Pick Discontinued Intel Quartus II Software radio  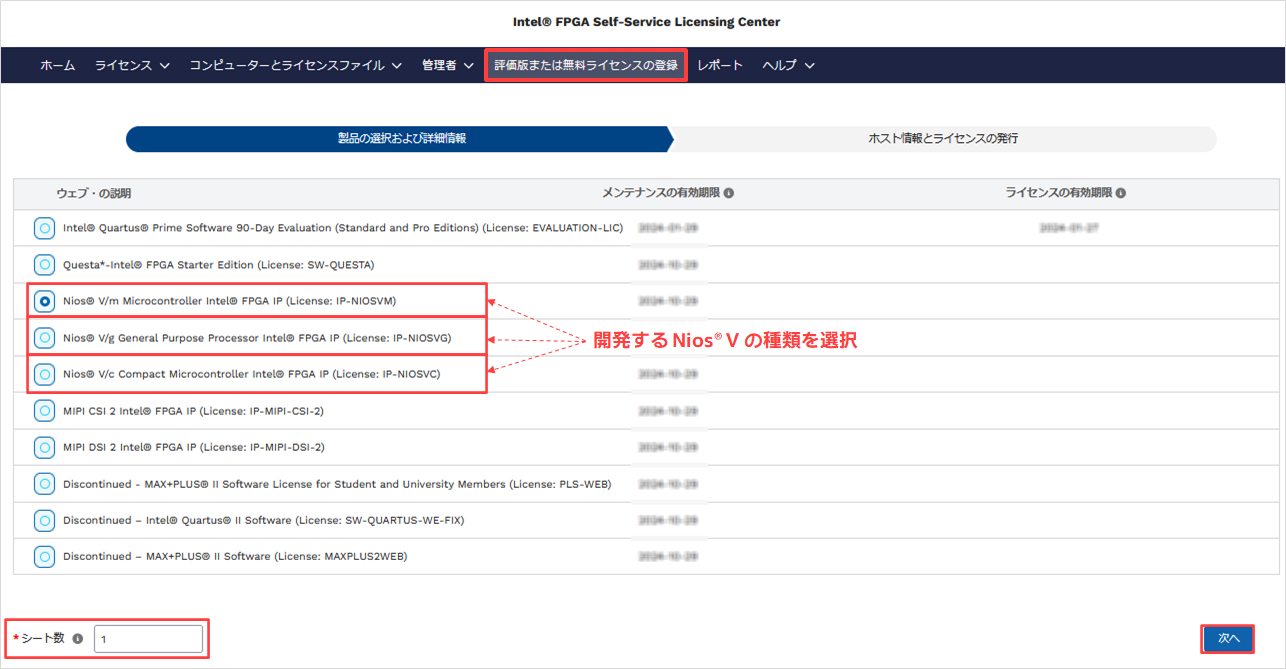pos(44,520)
